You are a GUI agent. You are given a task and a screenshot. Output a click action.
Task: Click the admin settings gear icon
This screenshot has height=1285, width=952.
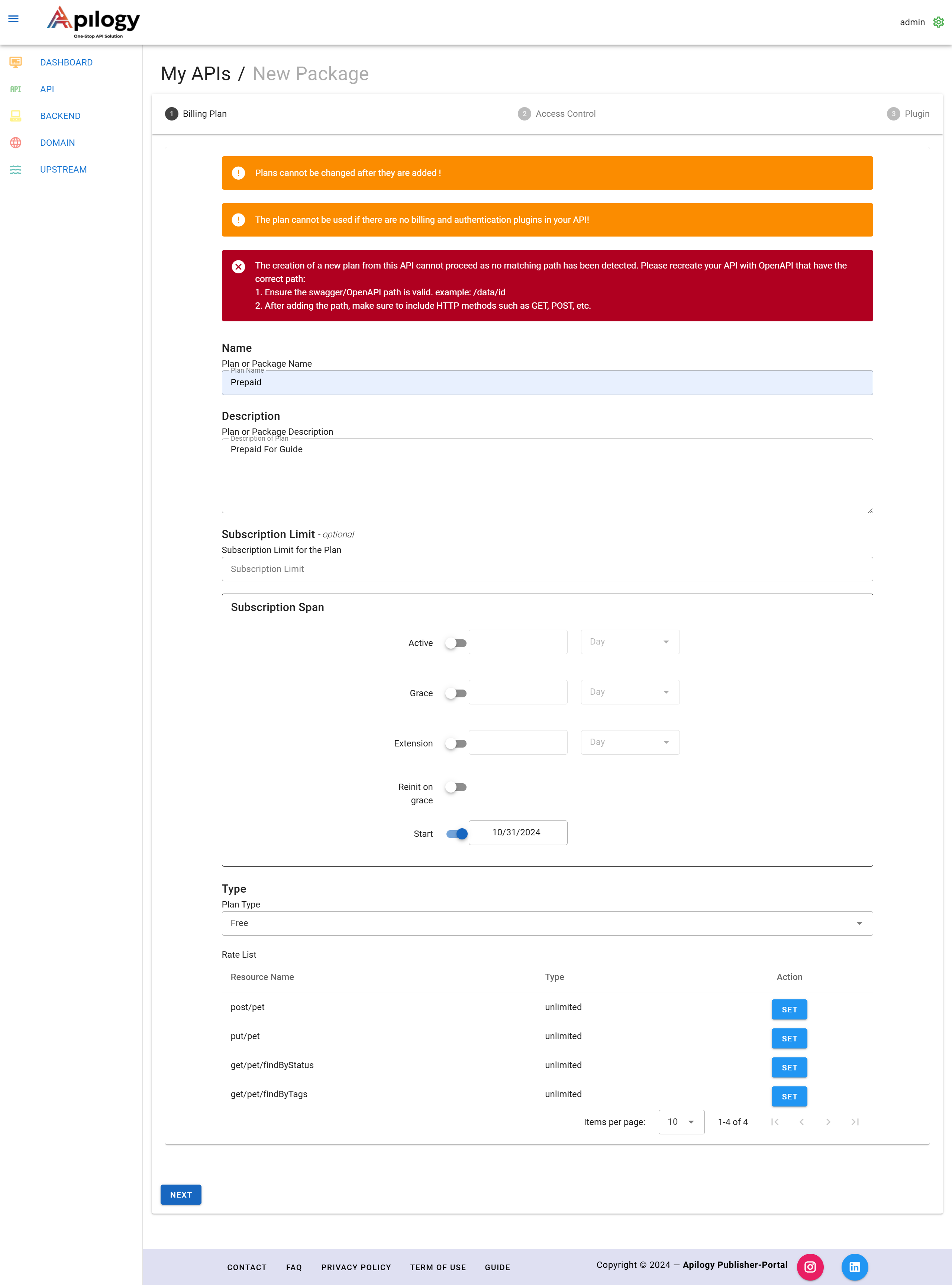(x=938, y=22)
